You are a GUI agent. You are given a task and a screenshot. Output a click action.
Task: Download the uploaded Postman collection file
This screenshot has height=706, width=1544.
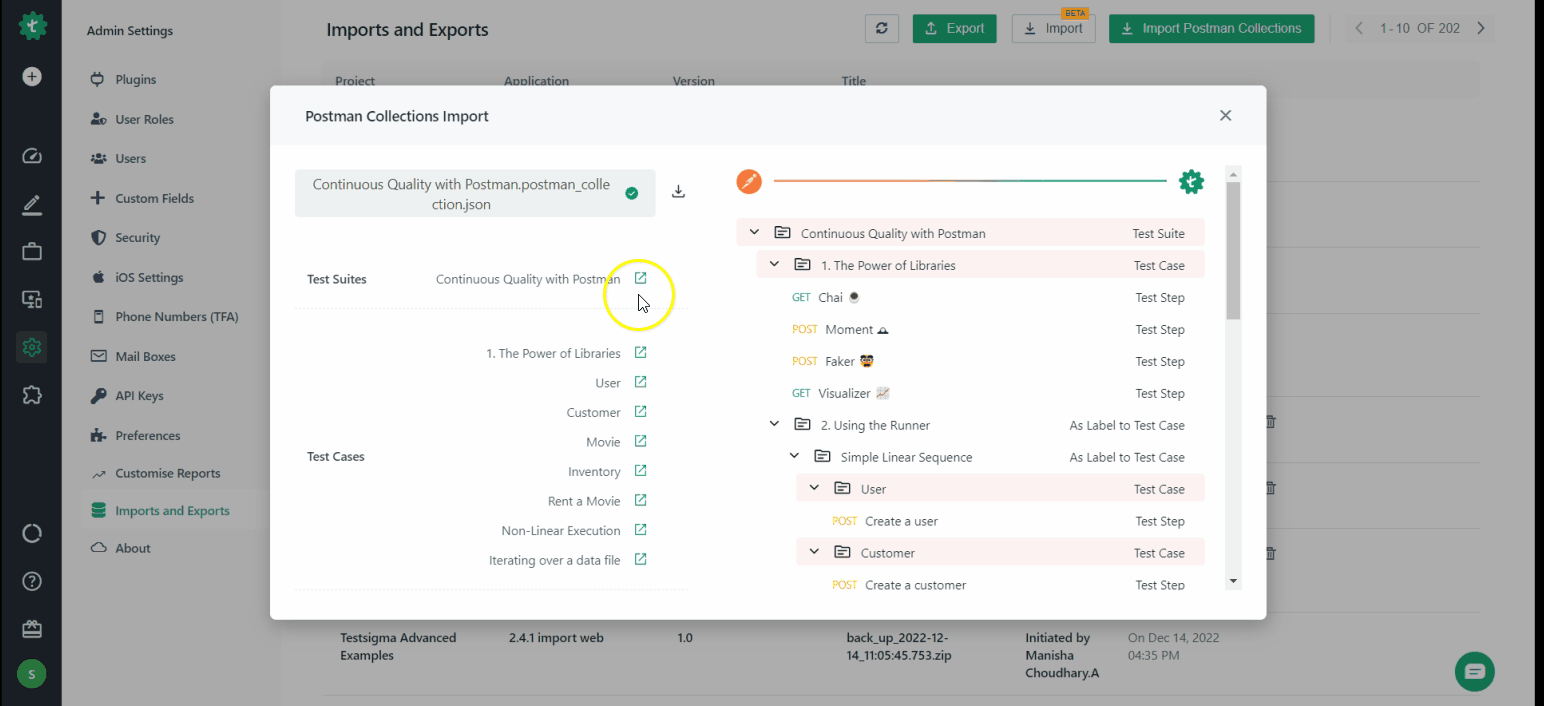coord(678,192)
